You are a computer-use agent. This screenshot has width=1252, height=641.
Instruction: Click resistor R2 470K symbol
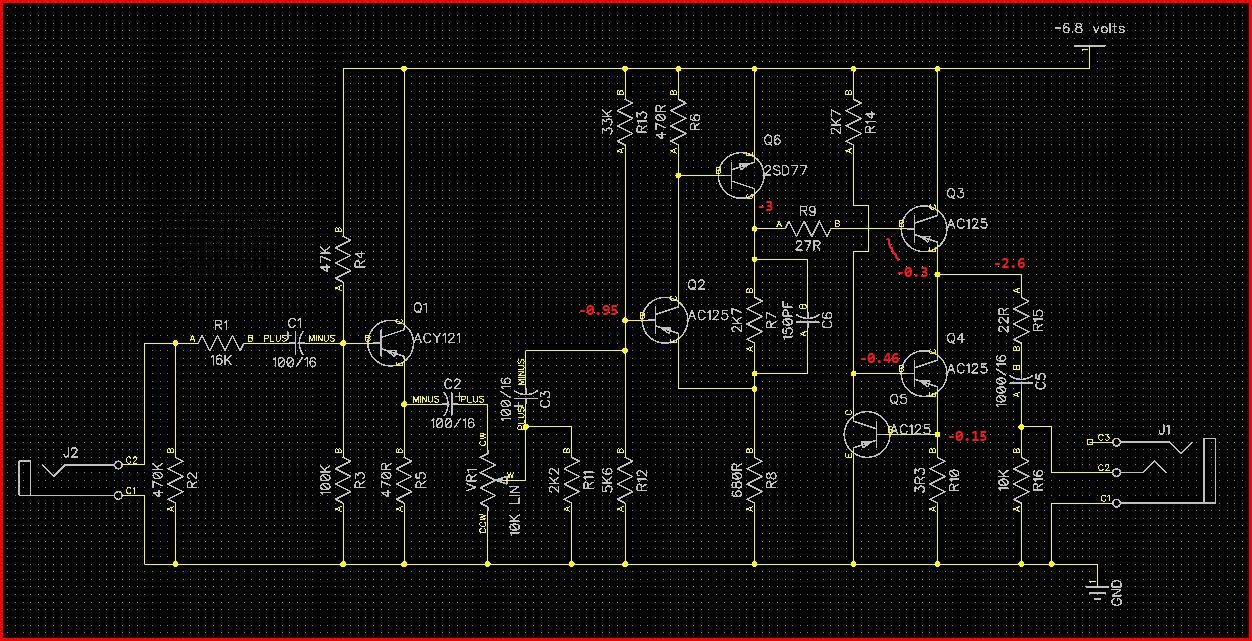pos(175,480)
